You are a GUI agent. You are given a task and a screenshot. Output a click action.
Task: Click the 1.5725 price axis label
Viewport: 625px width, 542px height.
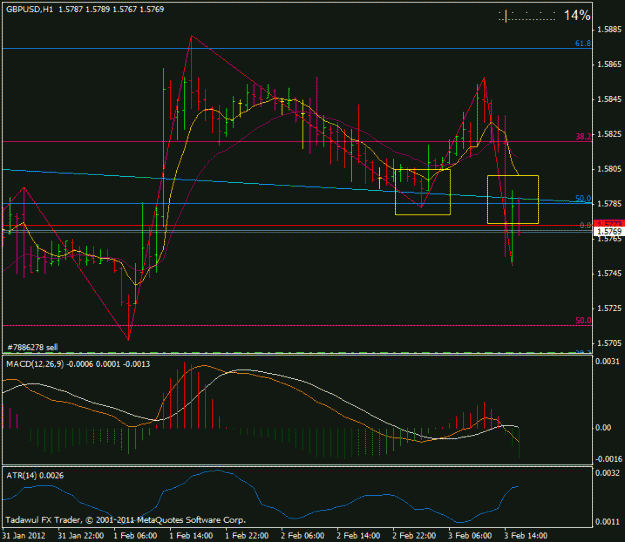tap(609, 308)
